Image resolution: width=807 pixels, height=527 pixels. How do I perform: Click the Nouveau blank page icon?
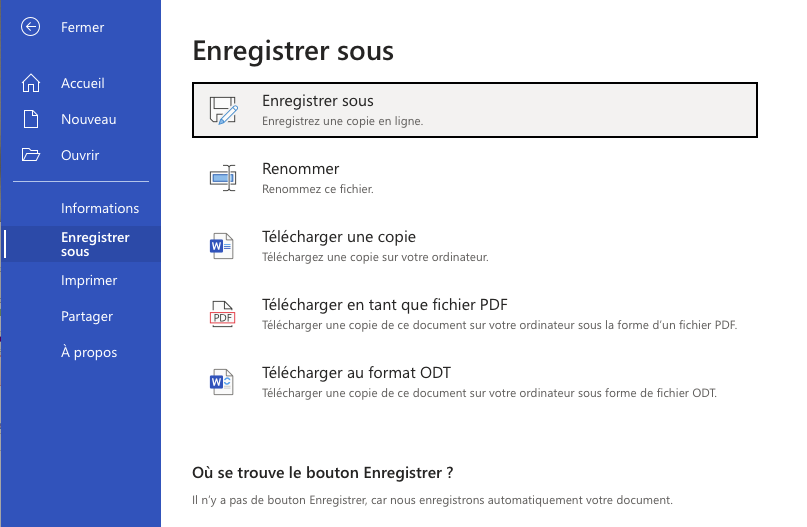tap(31, 119)
